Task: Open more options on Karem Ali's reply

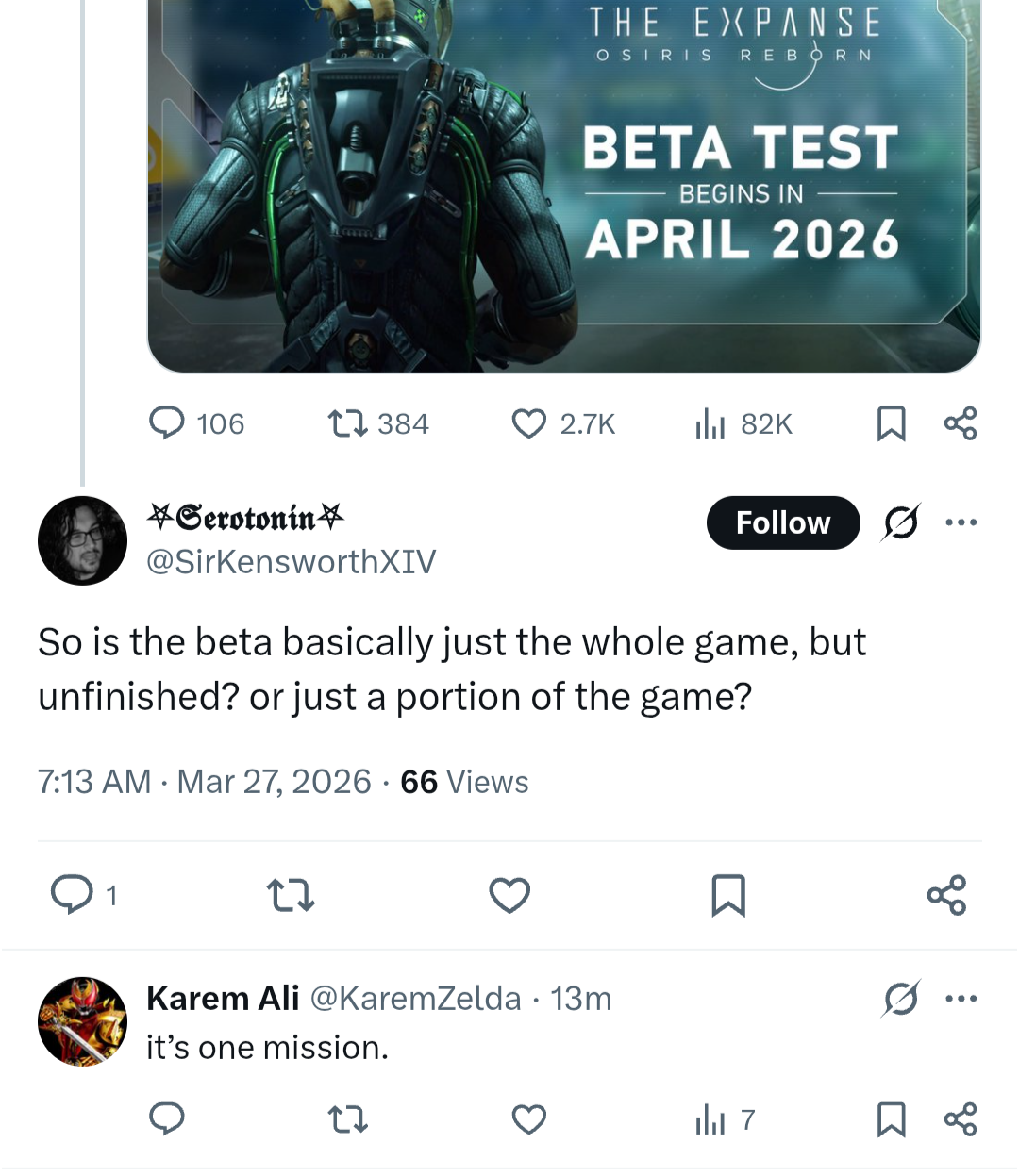Action: point(961,998)
